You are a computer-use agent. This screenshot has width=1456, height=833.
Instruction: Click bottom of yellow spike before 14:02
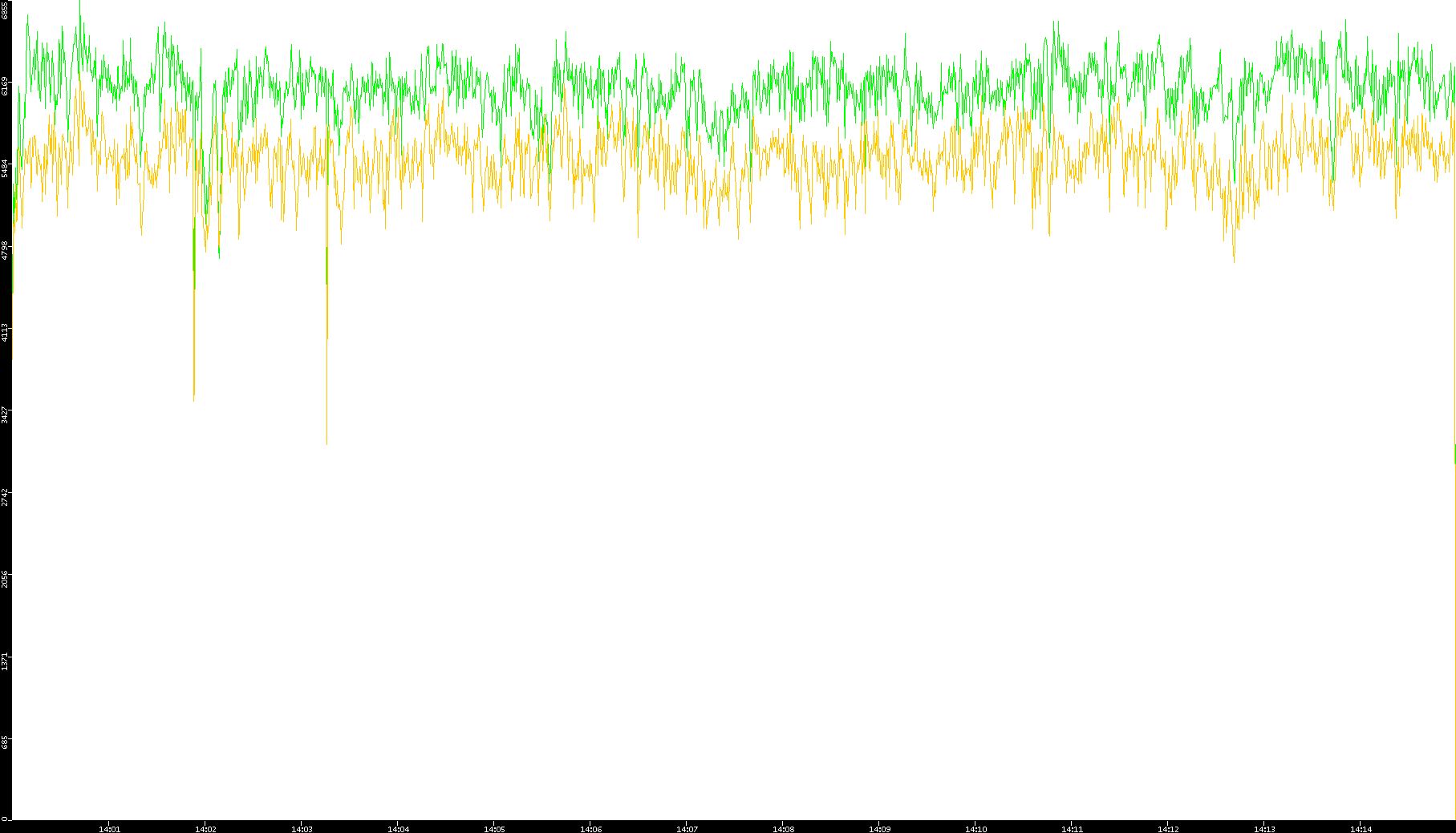194,397
